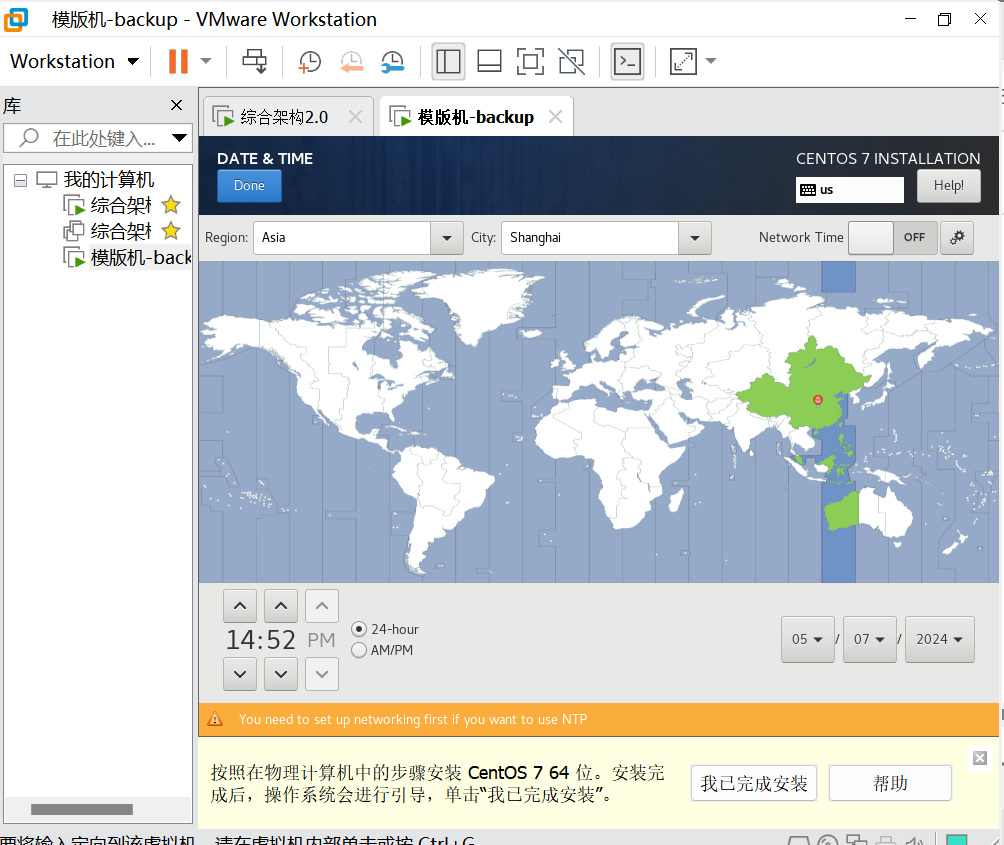The height and width of the screenshot is (845, 1004).
Task: Open the library search filter dropdown
Action: 179,138
